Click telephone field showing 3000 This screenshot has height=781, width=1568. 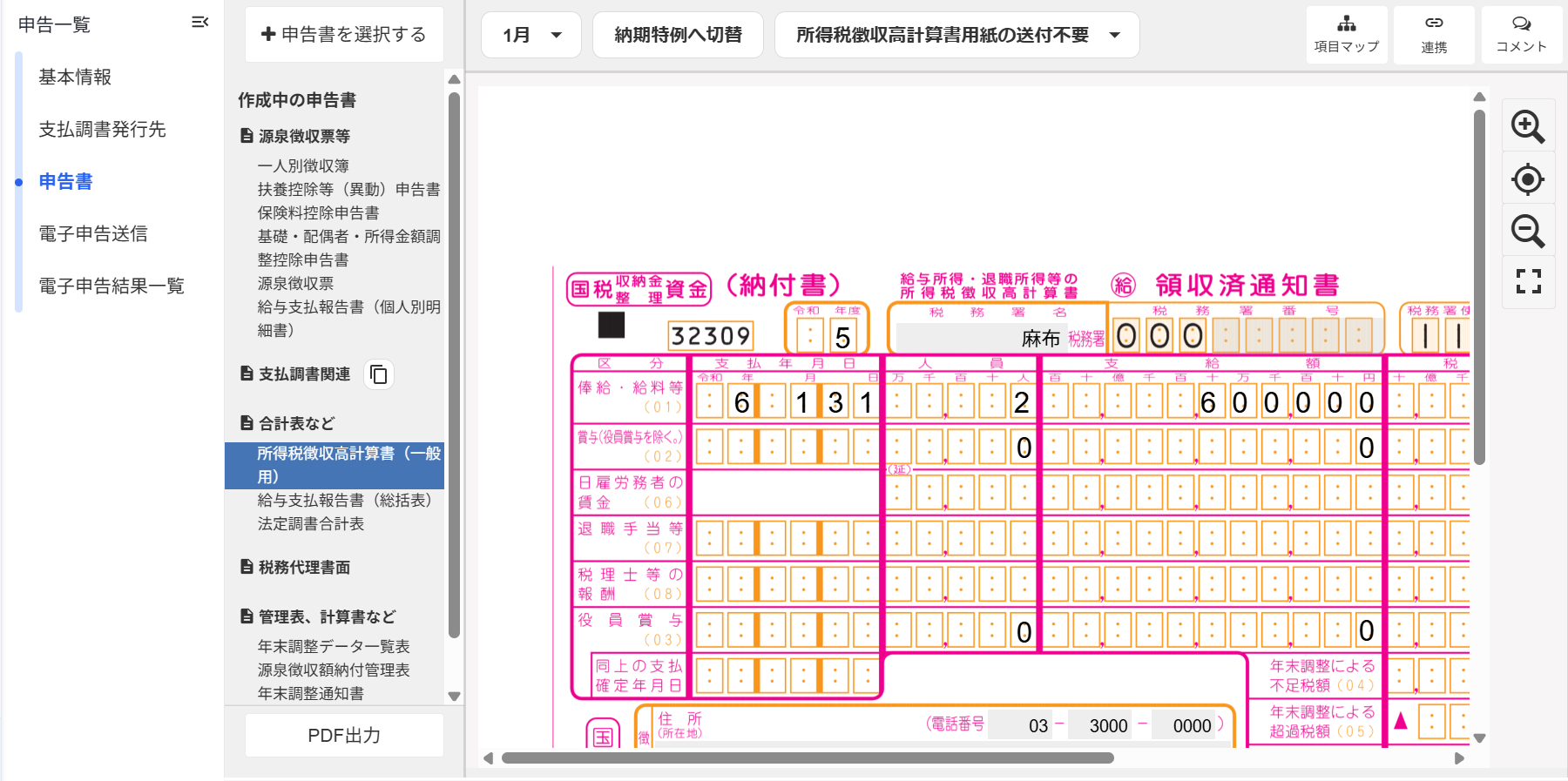click(x=1100, y=725)
